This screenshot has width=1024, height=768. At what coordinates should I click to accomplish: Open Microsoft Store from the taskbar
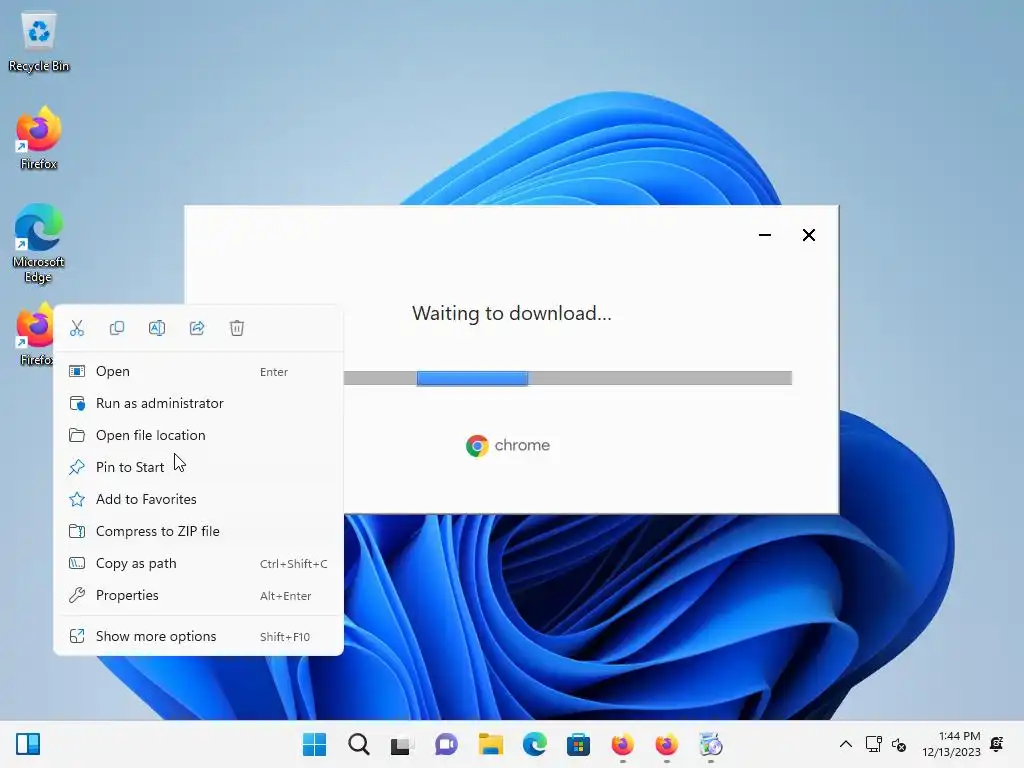click(578, 744)
